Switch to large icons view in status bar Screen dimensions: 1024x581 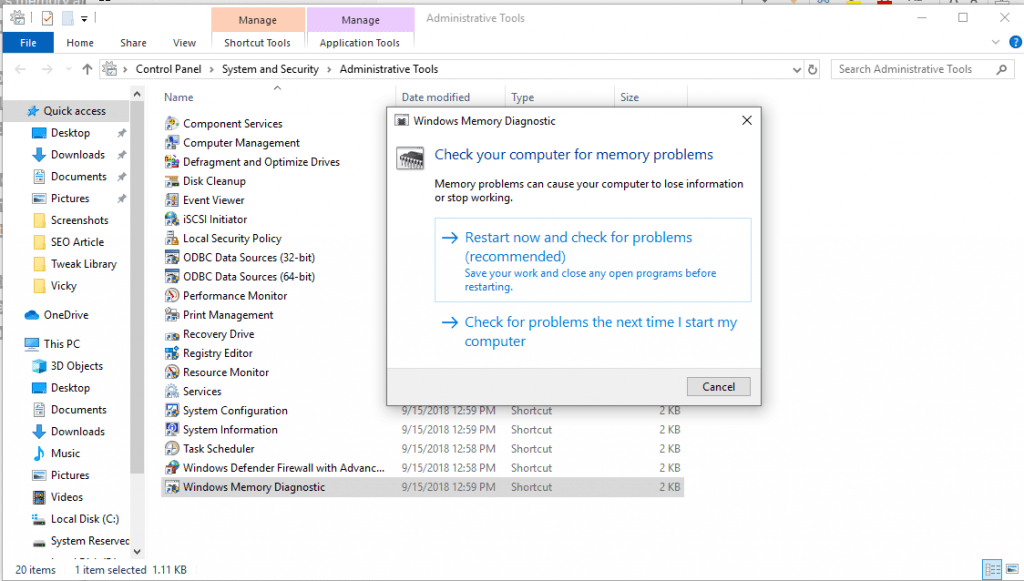click(x=1011, y=569)
